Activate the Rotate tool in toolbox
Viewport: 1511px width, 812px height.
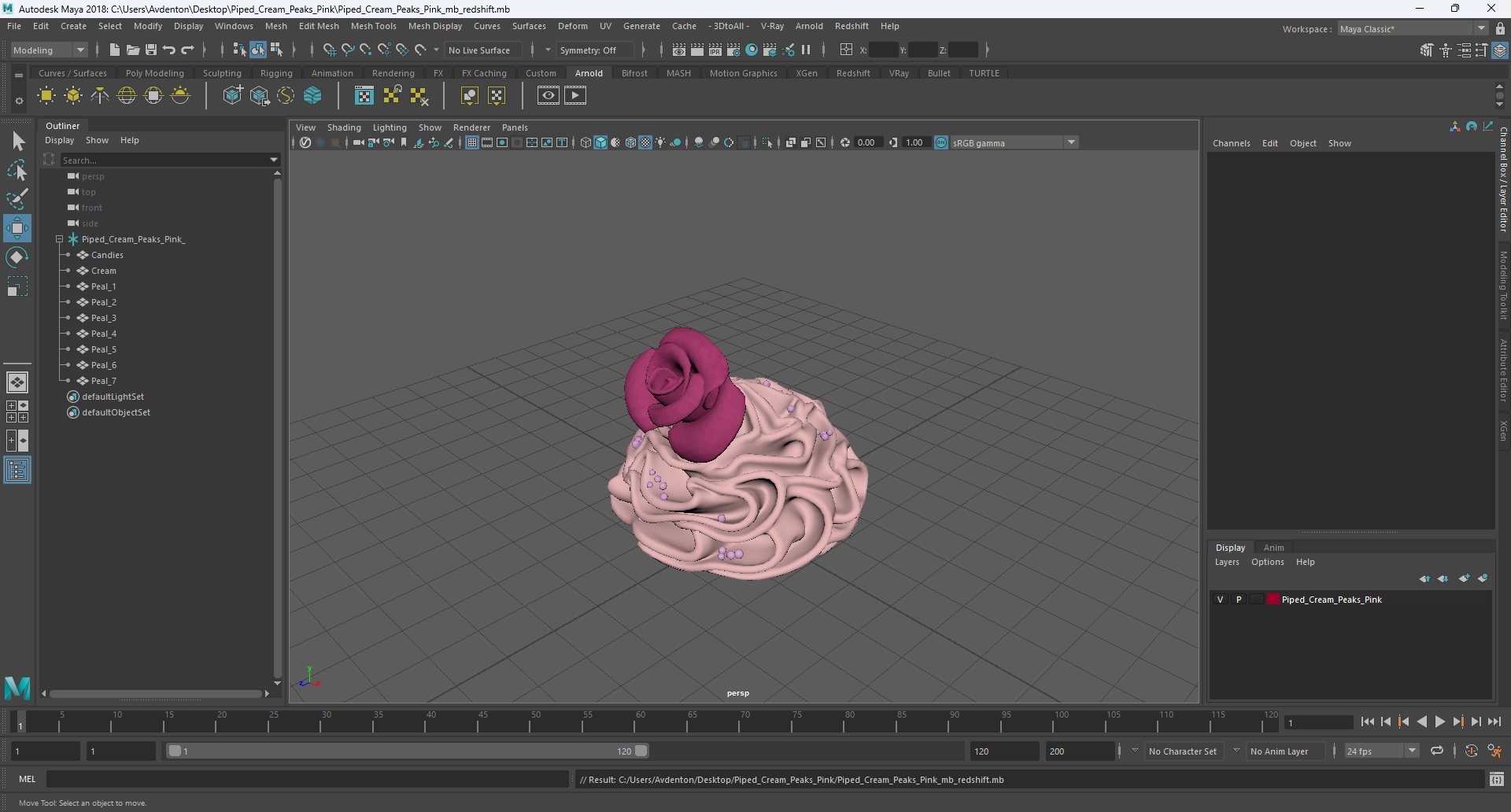click(x=17, y=257)
